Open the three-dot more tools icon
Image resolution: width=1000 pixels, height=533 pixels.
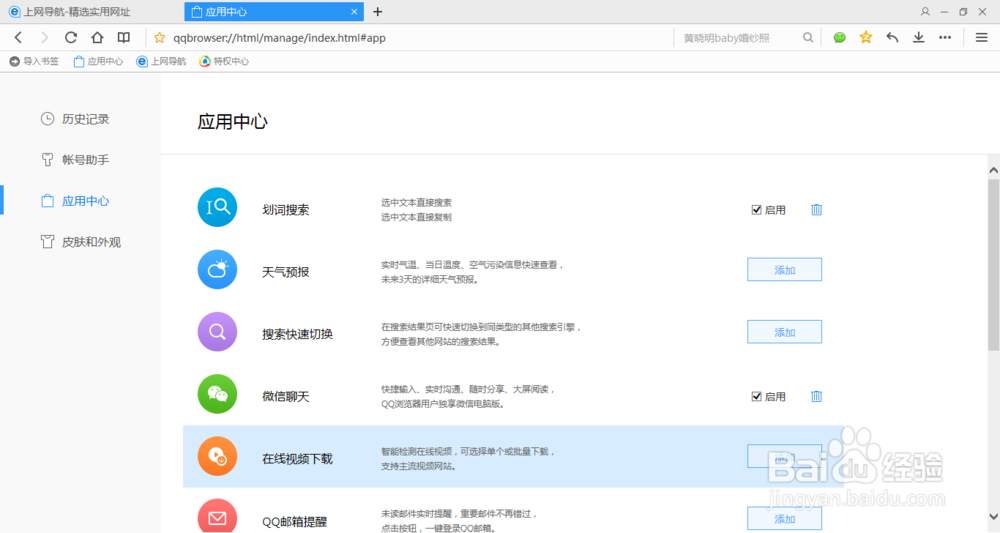click(x=945, y=38)
